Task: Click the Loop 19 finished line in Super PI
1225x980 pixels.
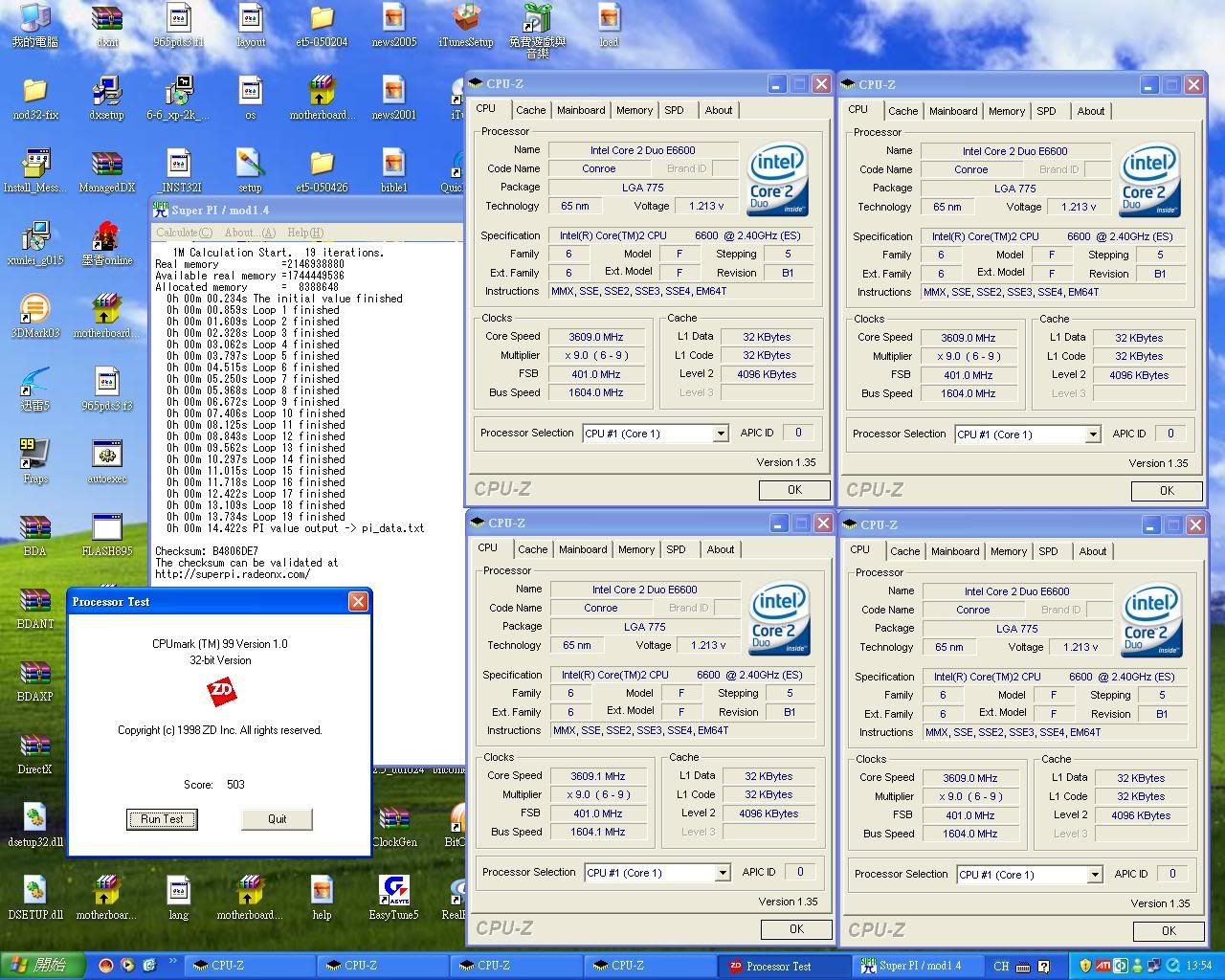Action: pyautogui.click(x=256, y=517)
